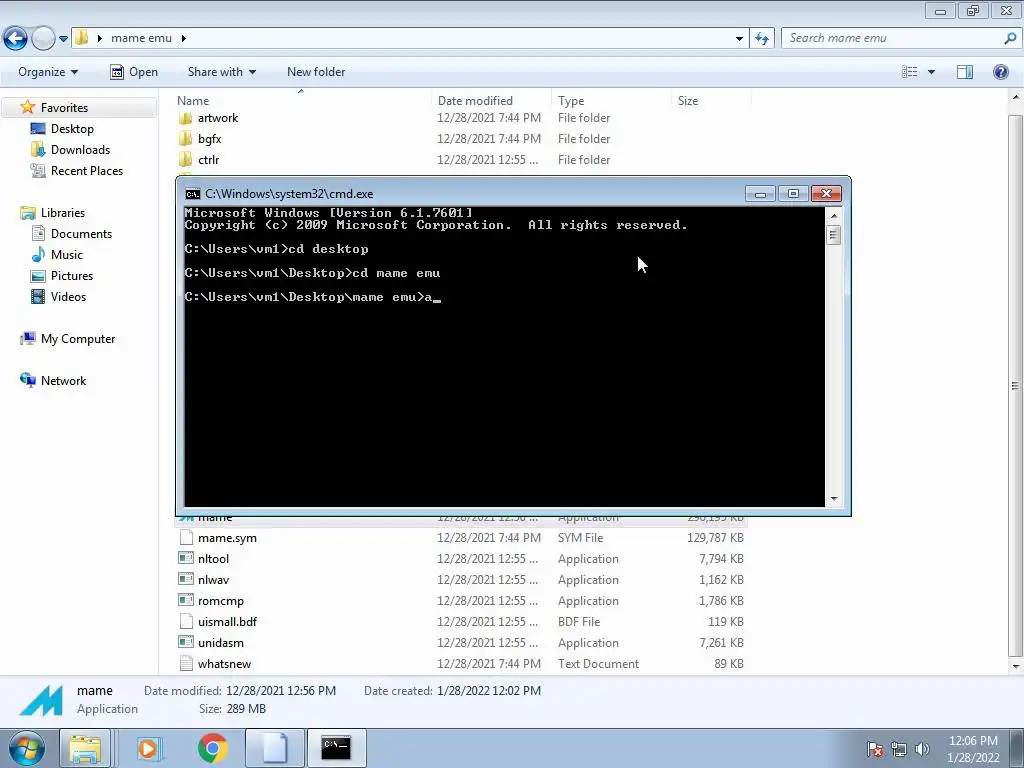Click the volume speaker tray icon
Viewport: 1024px width, 768px height.
click(922, 749)
